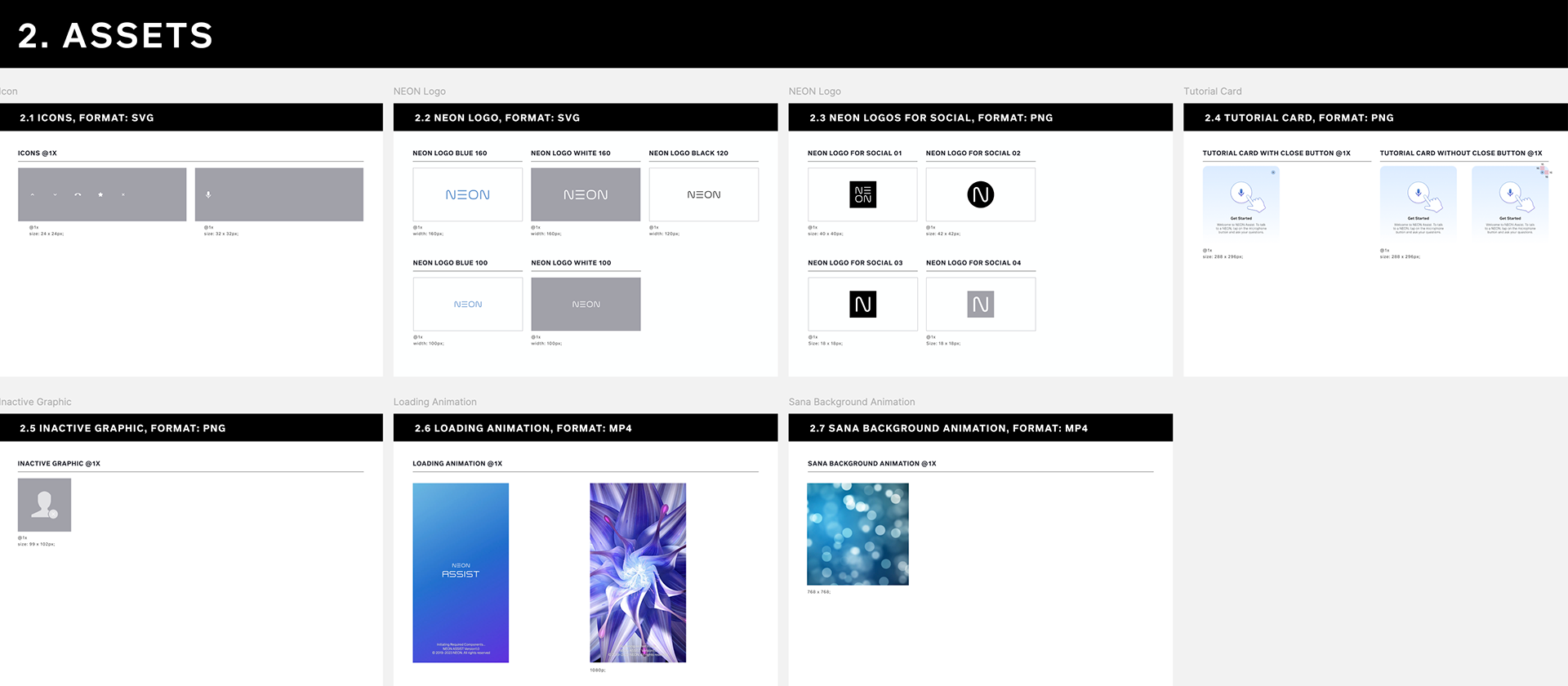Select the NEON Logo White 160 logo
This screenshot has height=686, width=1568.
pos(586,194)
